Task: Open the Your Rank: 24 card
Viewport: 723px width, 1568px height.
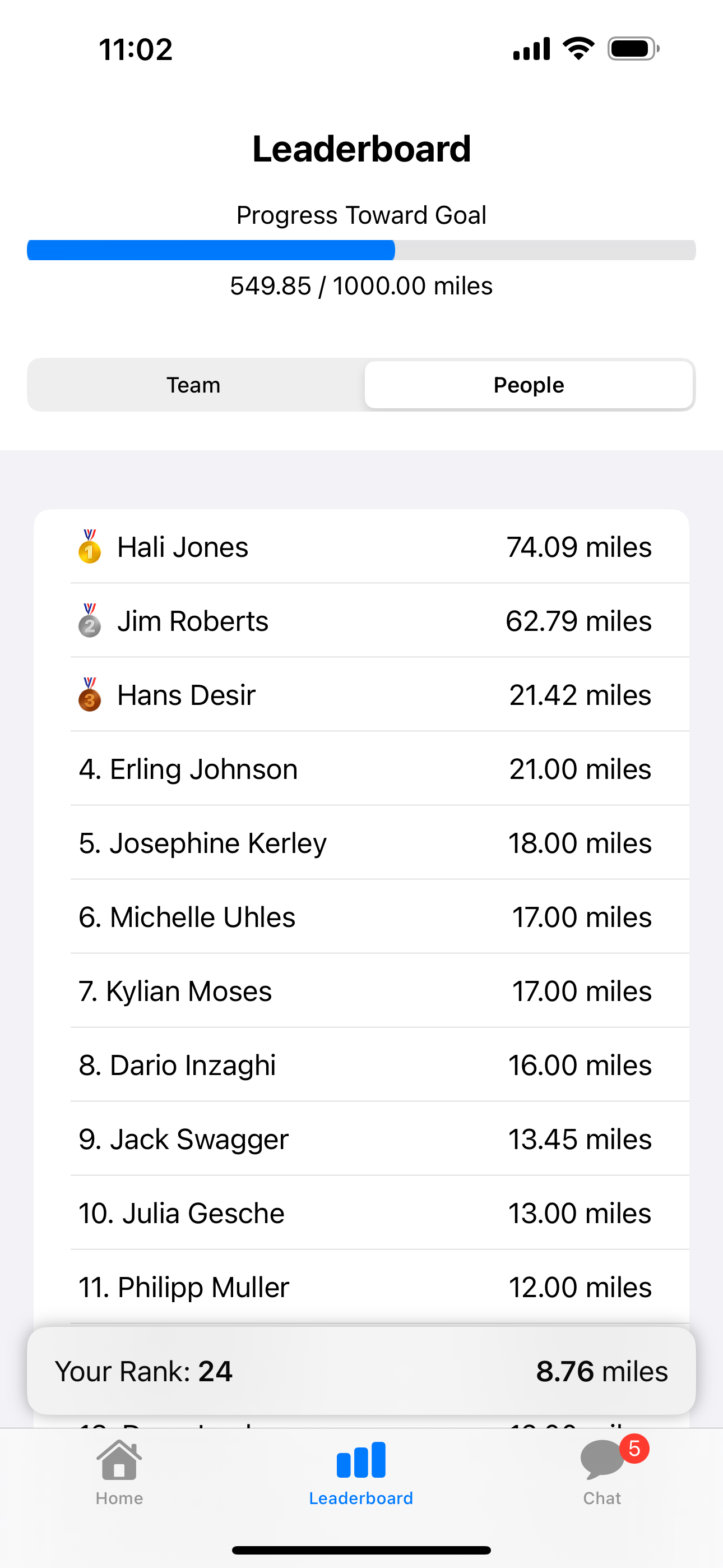Action: tap(361, 1371)
